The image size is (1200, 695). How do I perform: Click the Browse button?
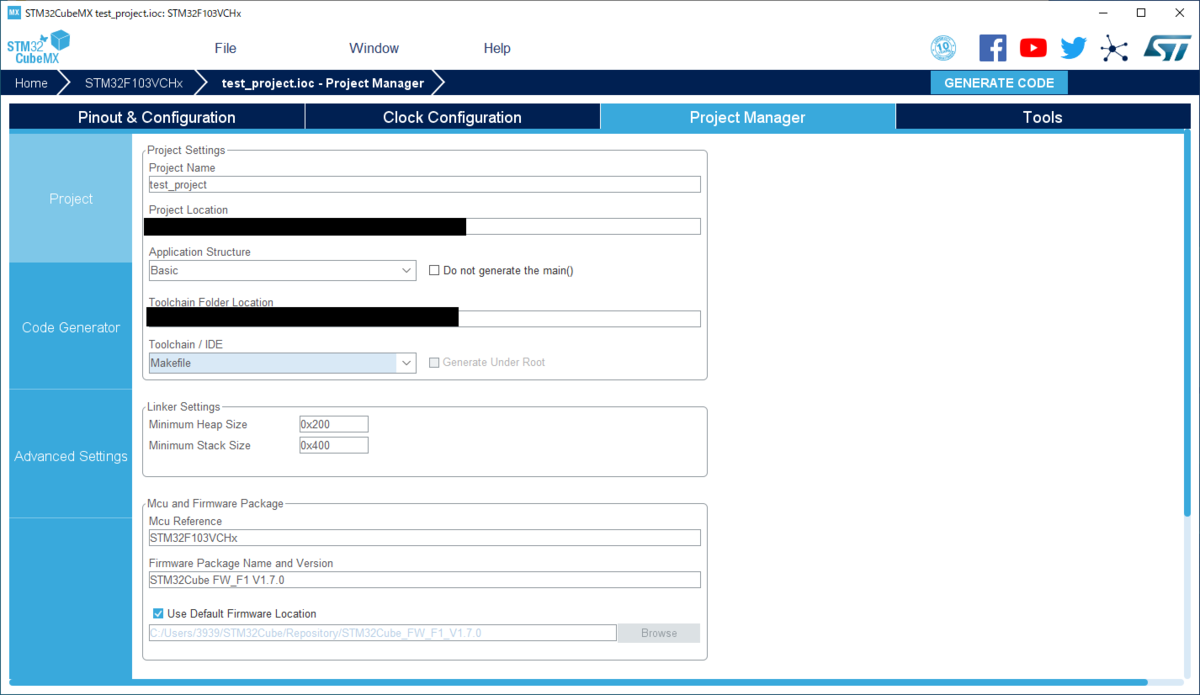click(x=659, y=633)
